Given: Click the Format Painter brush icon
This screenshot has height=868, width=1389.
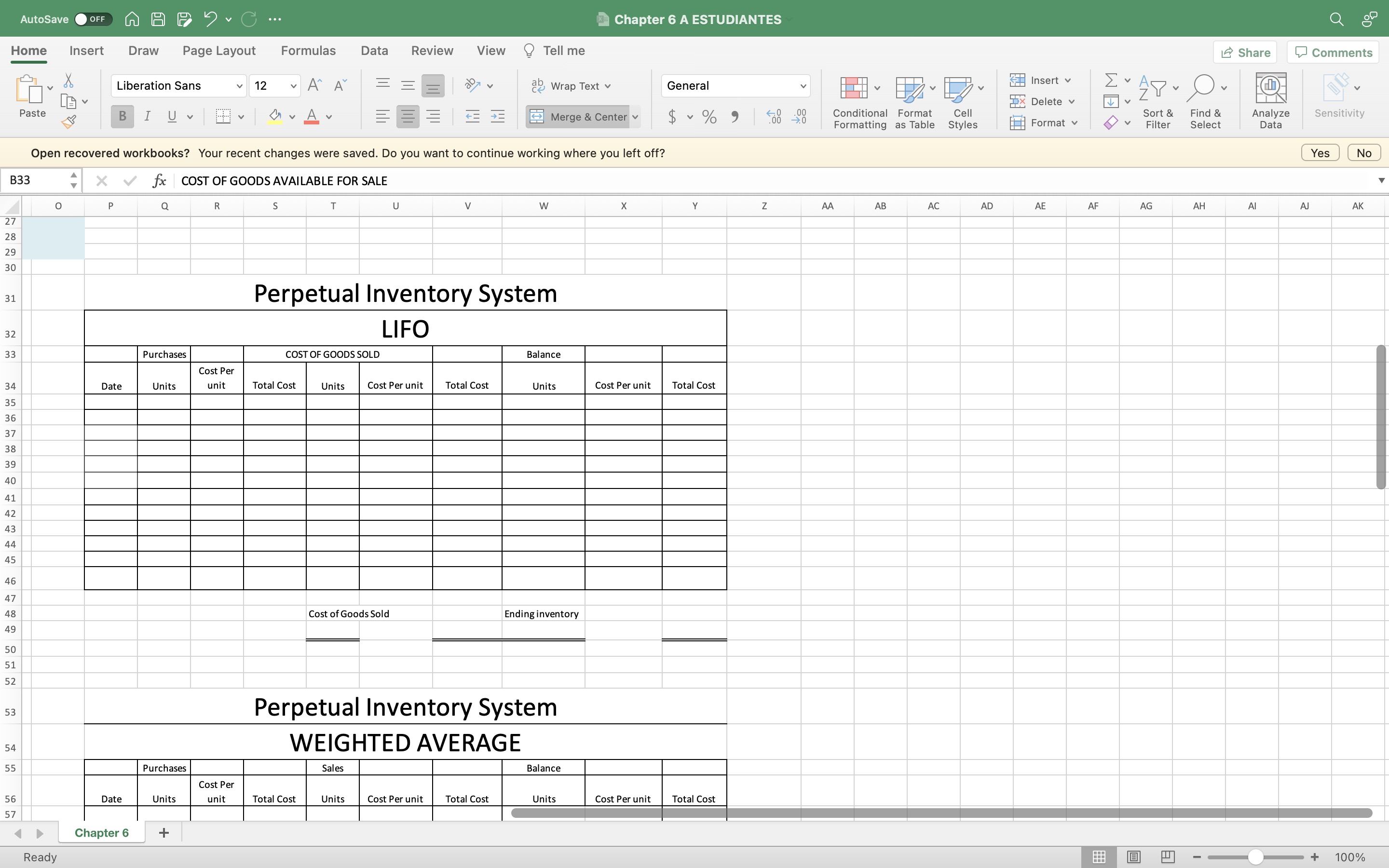Looking at the screenshot, I should coord(69,121).
